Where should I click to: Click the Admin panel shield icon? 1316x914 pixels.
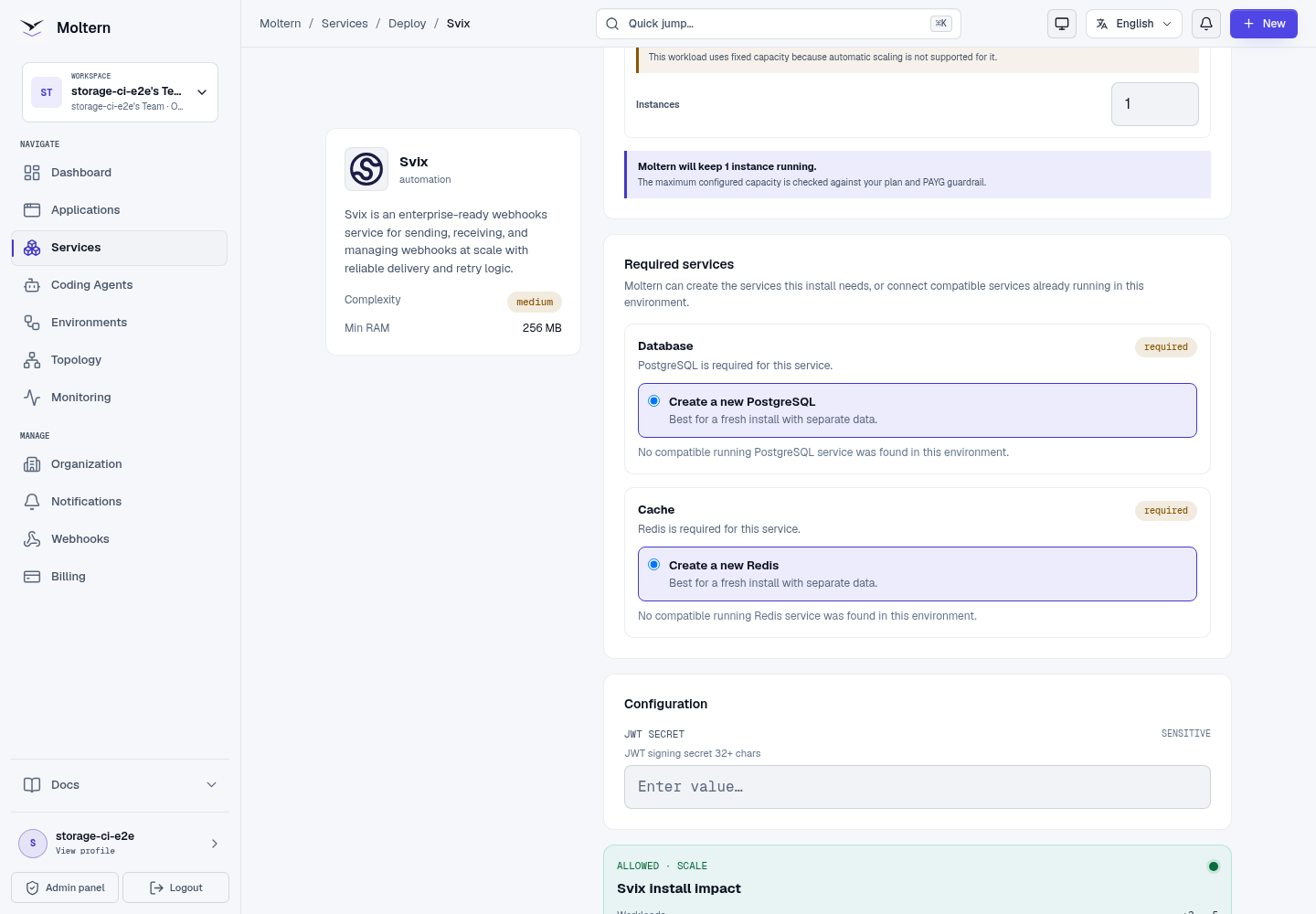[x=32, y=887]
